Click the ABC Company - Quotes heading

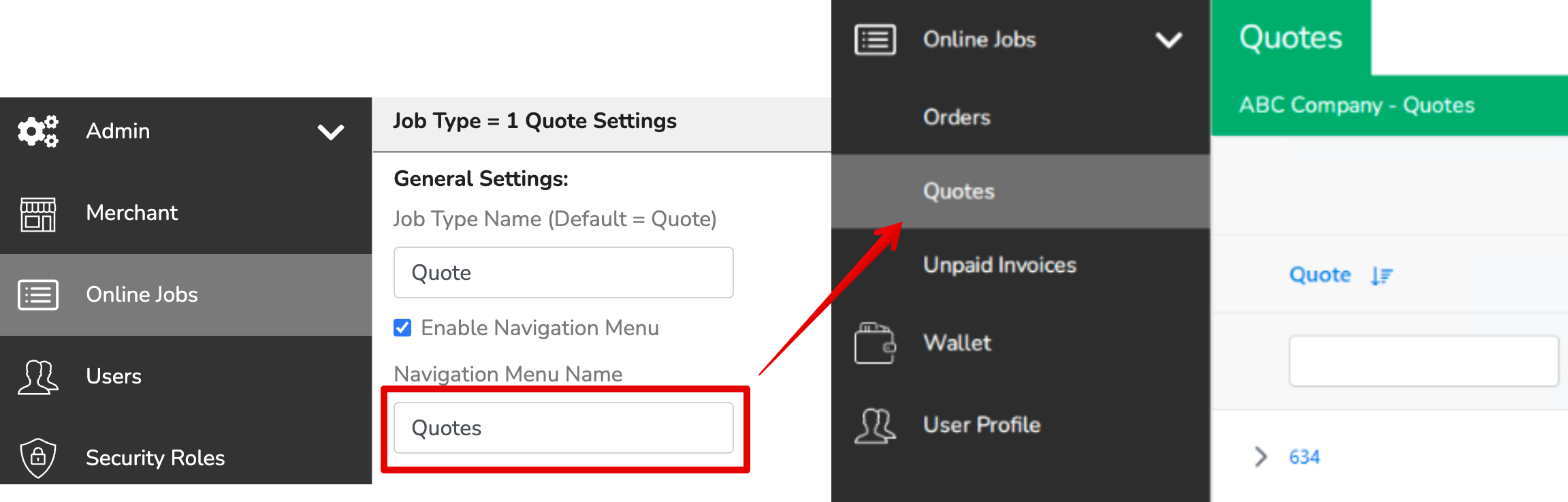click(1356, 106)
